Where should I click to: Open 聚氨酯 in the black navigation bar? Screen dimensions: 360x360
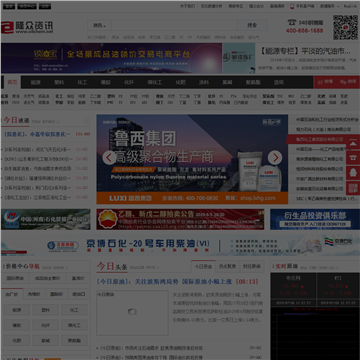(x=253, y=82)
